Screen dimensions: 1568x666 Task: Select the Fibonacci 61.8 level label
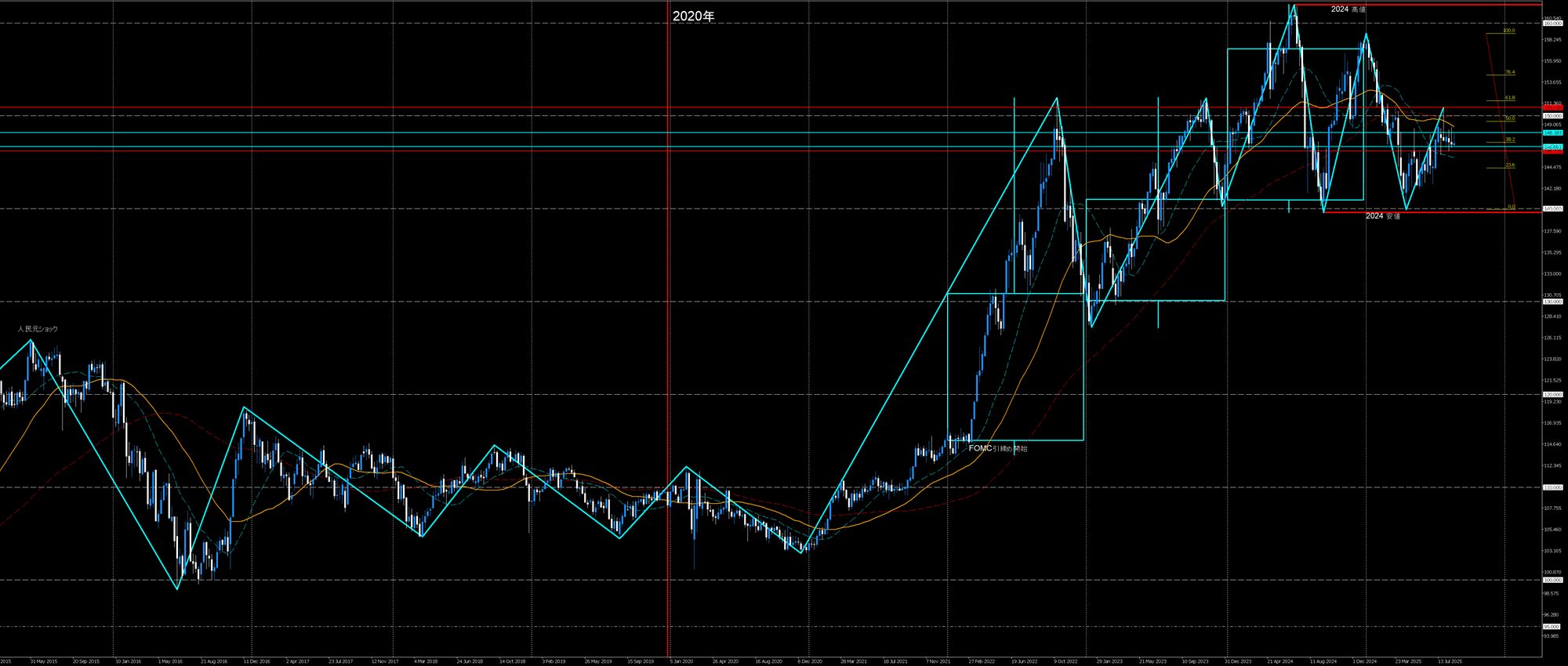1509,98
